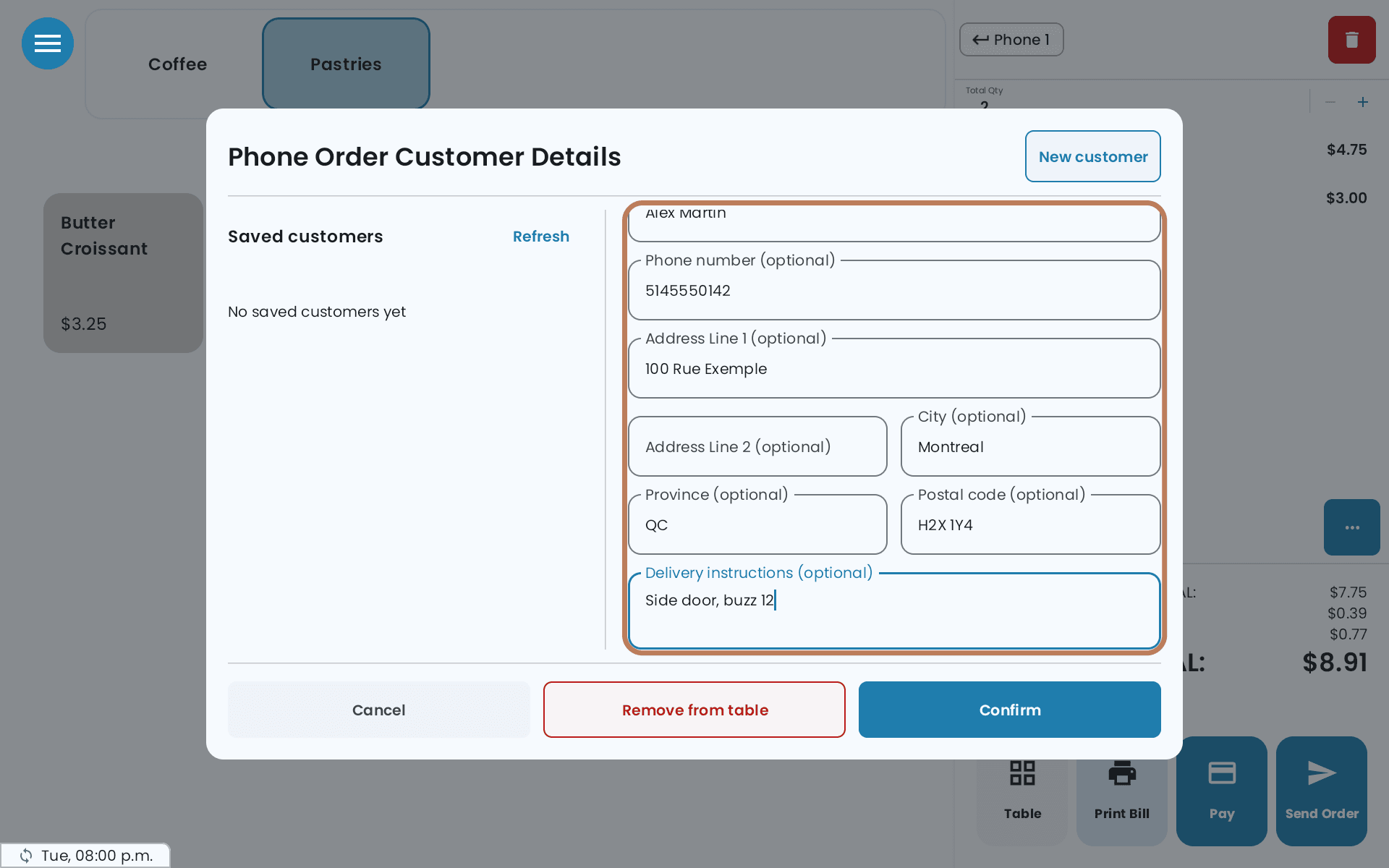The height and width of the screenshot is (868, 1389).
Task: Select the Pastries category tab
Action: coord(346,64)
